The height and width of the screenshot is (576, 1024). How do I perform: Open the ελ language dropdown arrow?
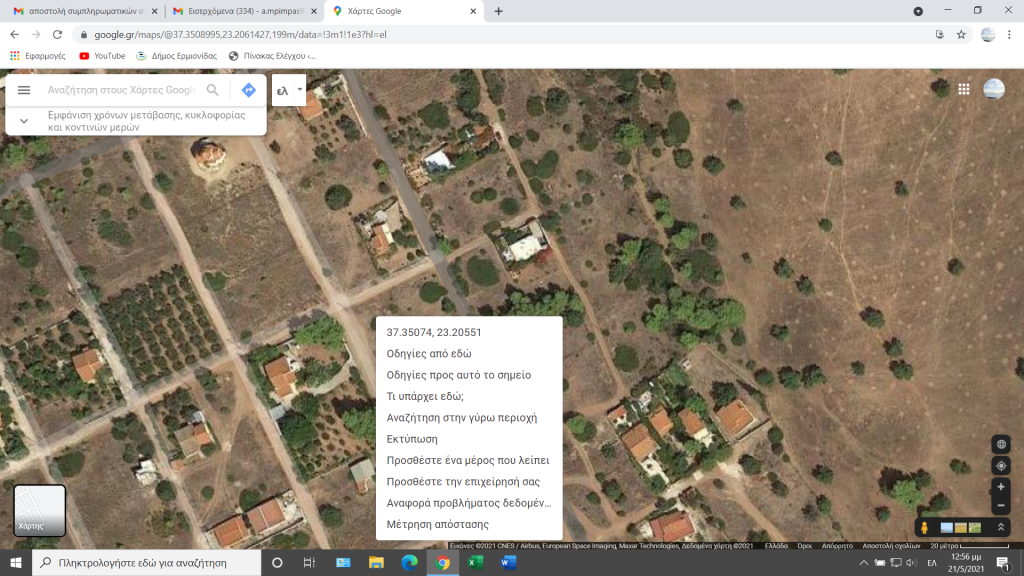(x=299, y=89)
